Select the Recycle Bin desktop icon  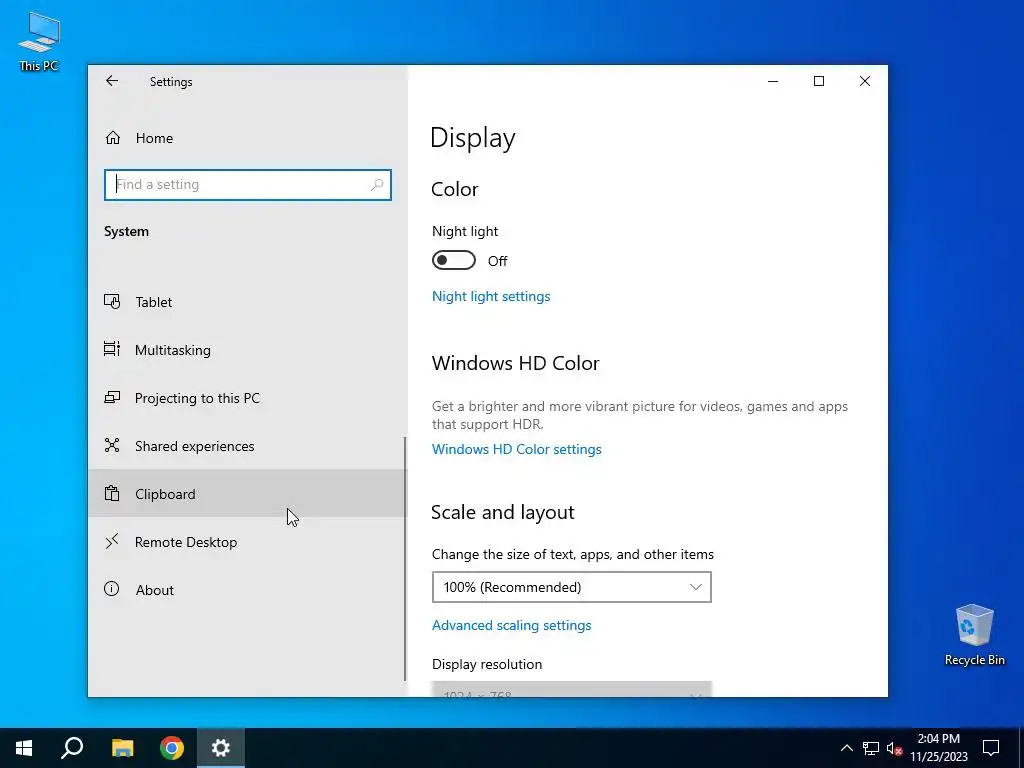tap(974, 634)
